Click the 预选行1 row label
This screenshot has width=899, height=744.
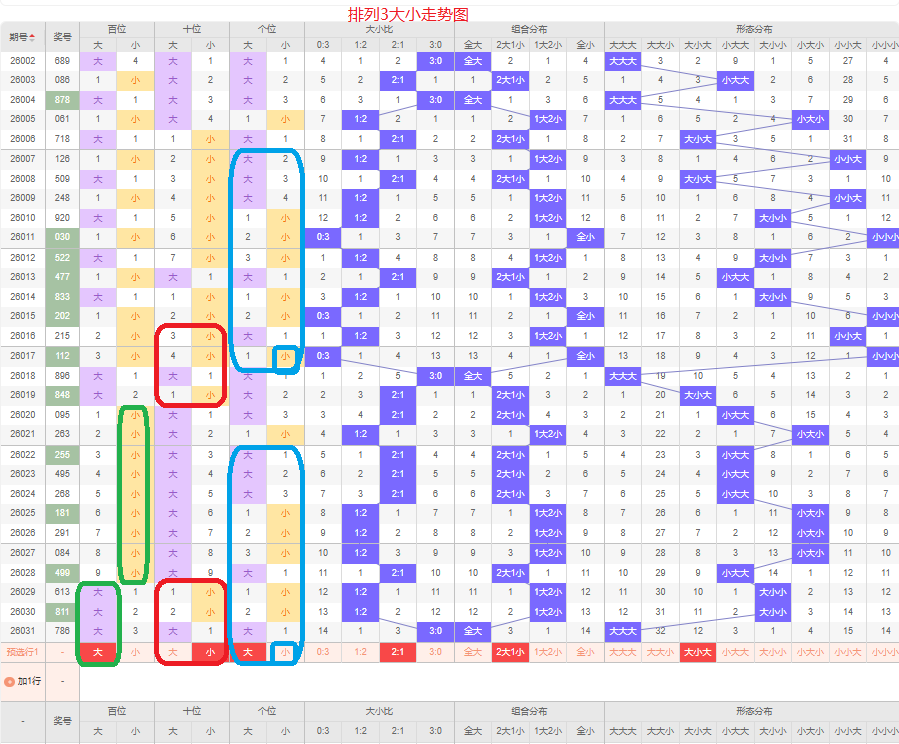(x=22, y=652)
